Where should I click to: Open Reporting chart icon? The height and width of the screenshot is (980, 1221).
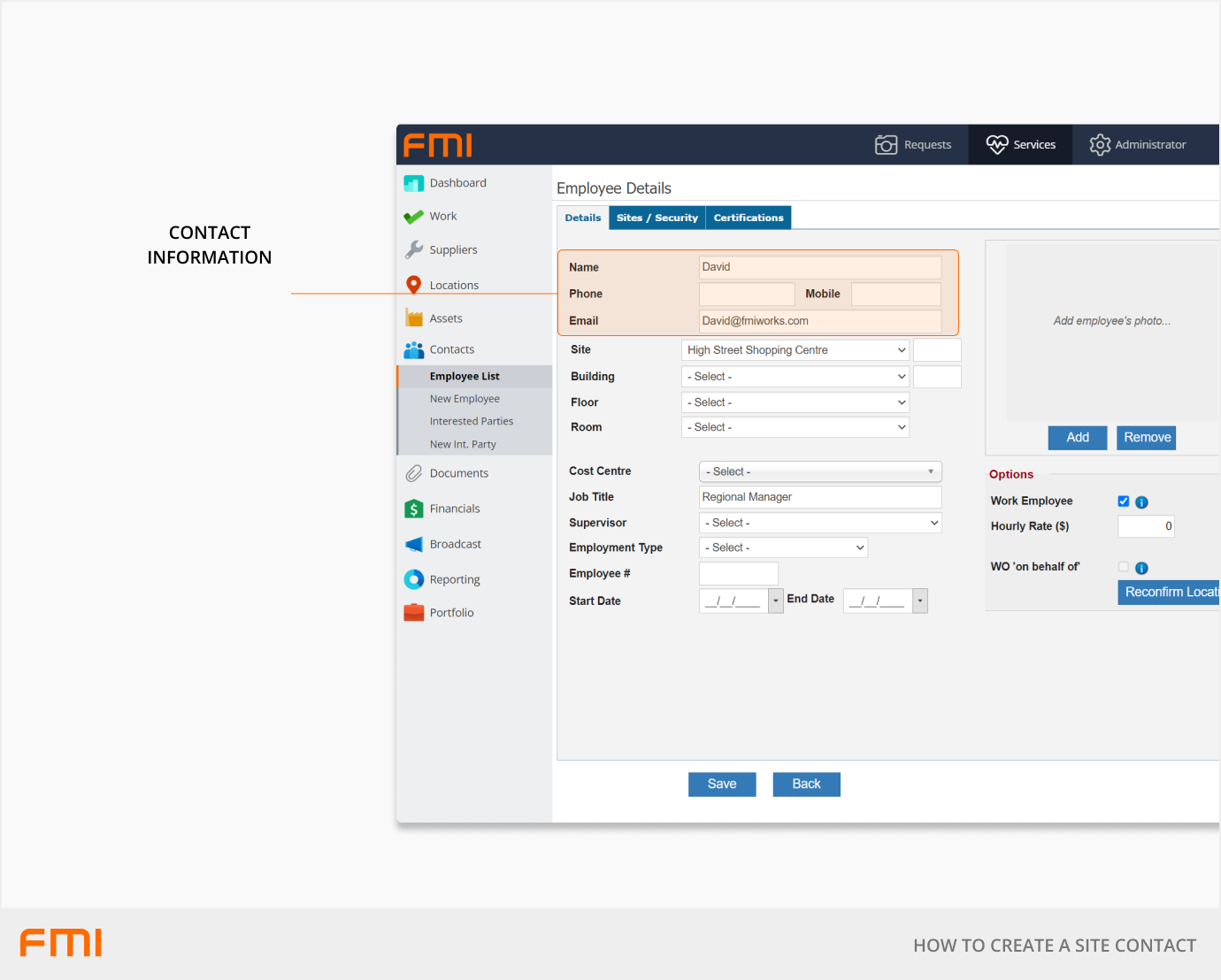click(413, 579)
